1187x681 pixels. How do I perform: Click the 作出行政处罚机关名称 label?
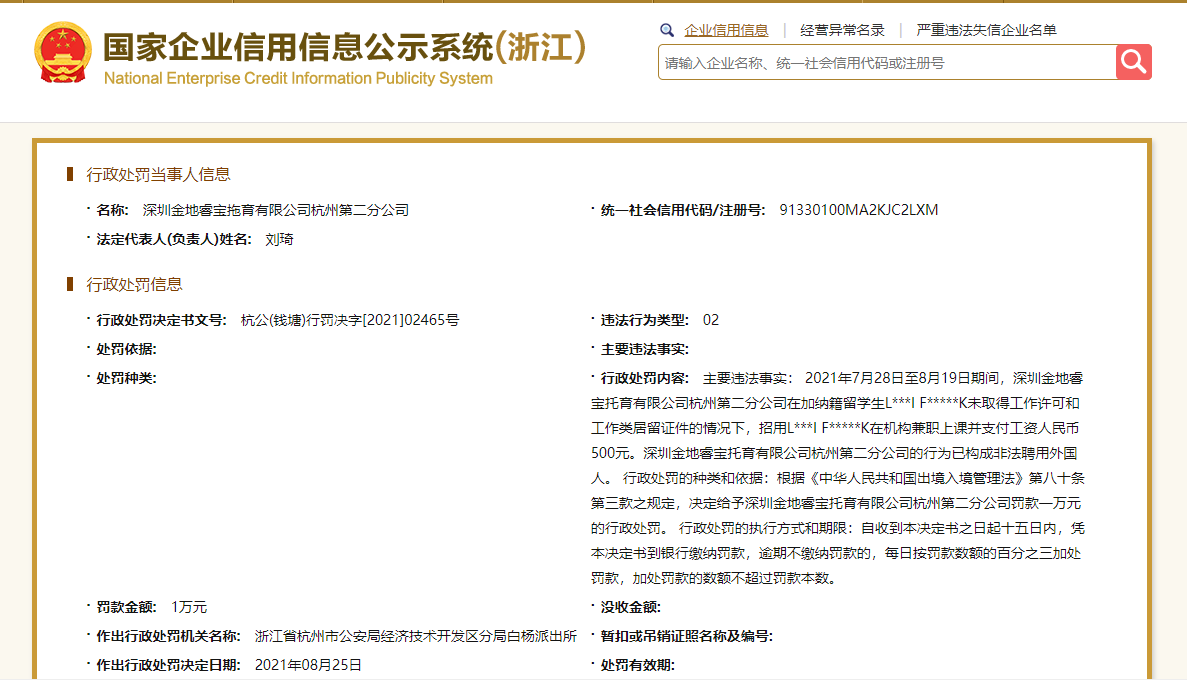pos(168,636)
